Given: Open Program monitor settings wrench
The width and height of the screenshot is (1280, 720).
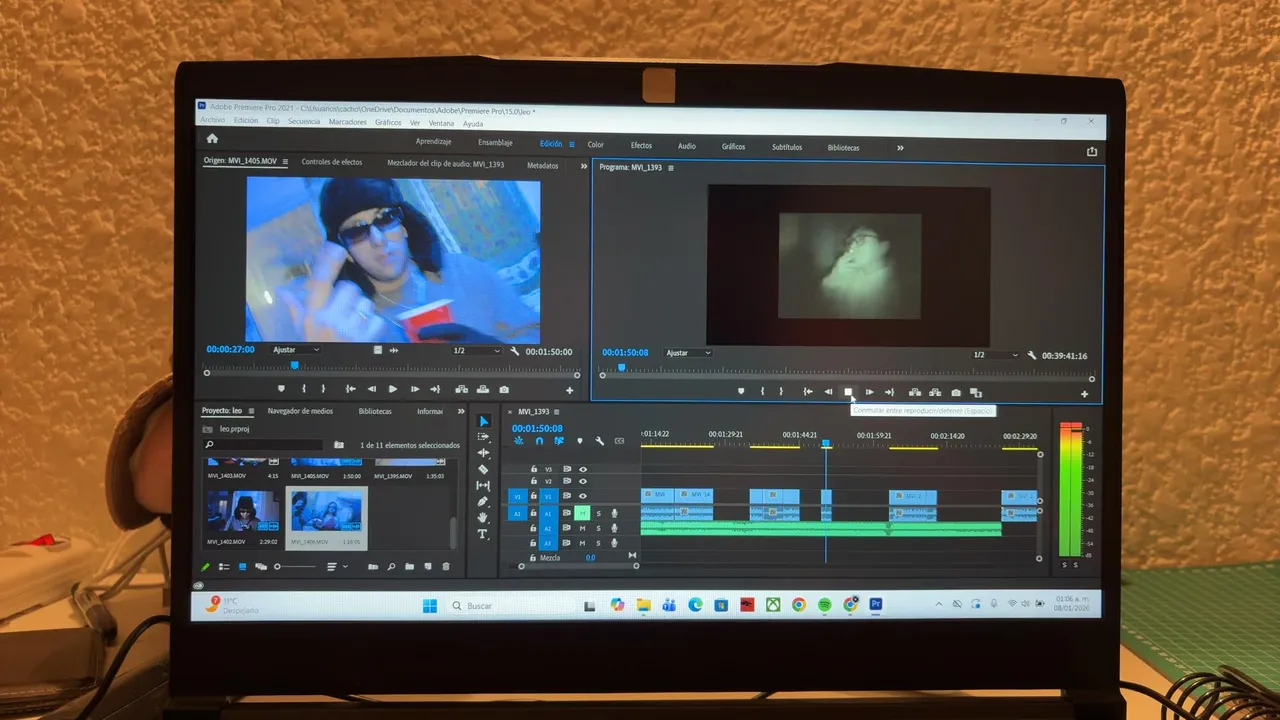Looking at the screenshot, I should coord(1031,355).
